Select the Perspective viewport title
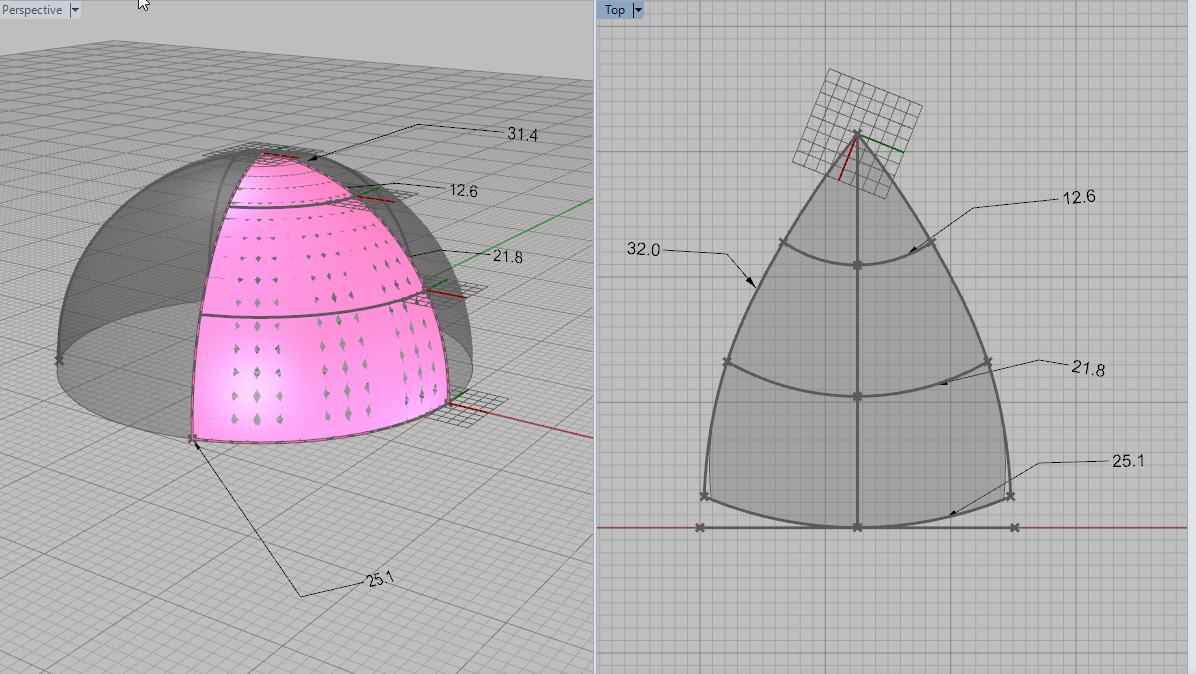Screen dimensions: 1196x674 pyautogui.click(x=32, y=10)
